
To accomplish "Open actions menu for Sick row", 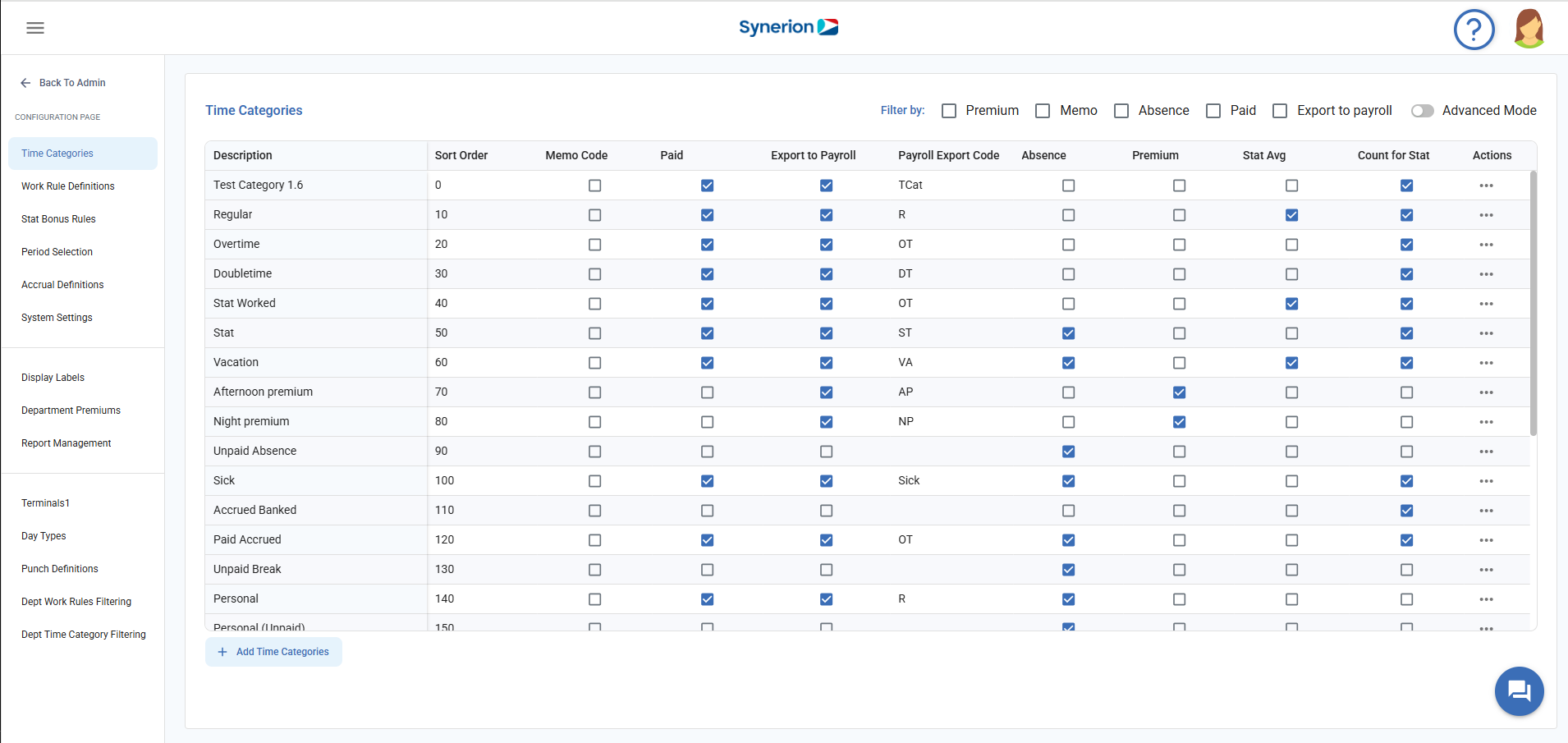I will pyautogui.click(x=1486, y=481).
